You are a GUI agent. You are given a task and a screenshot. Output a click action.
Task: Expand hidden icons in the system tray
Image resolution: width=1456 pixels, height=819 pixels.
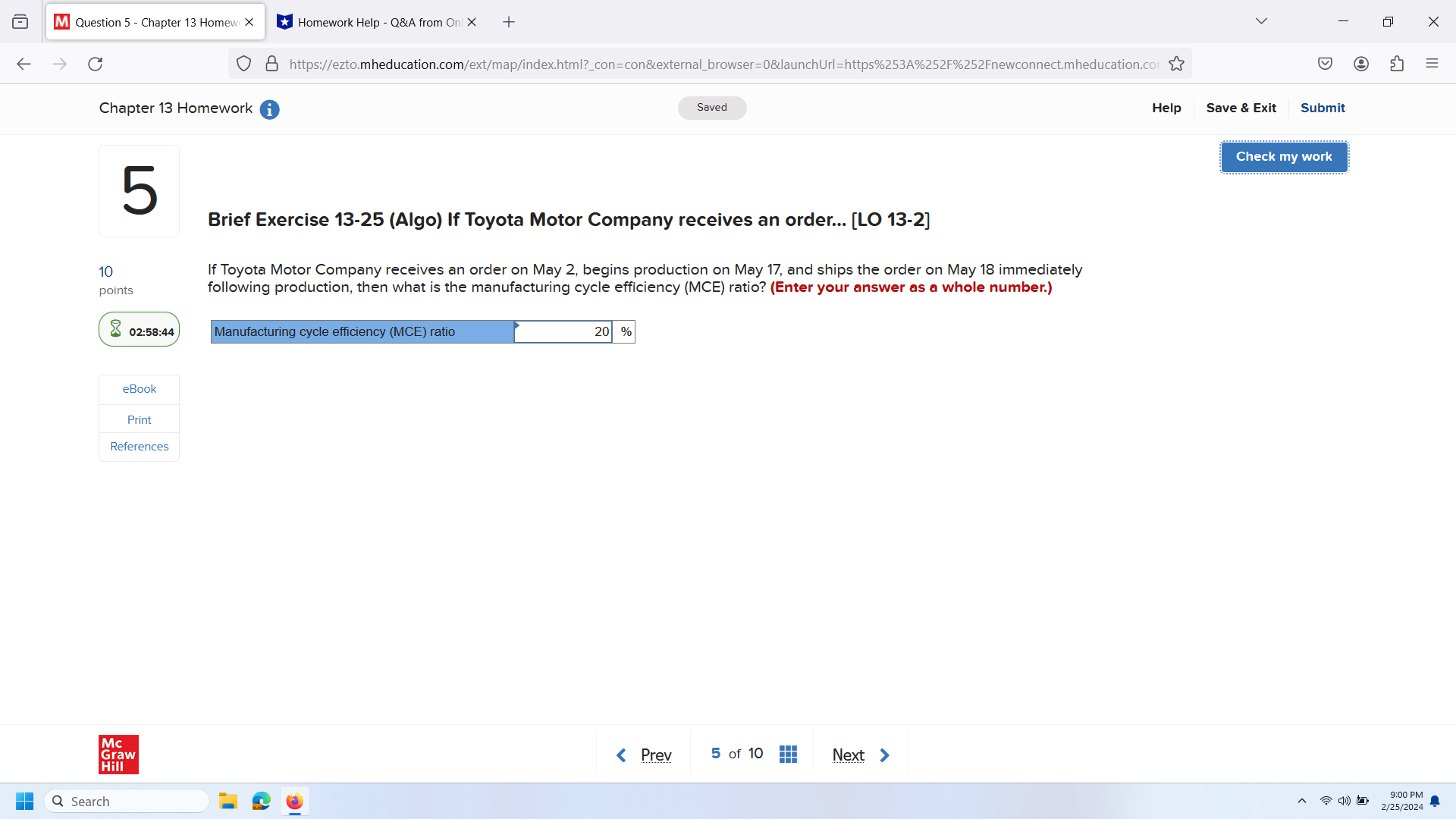[1302, 801]
